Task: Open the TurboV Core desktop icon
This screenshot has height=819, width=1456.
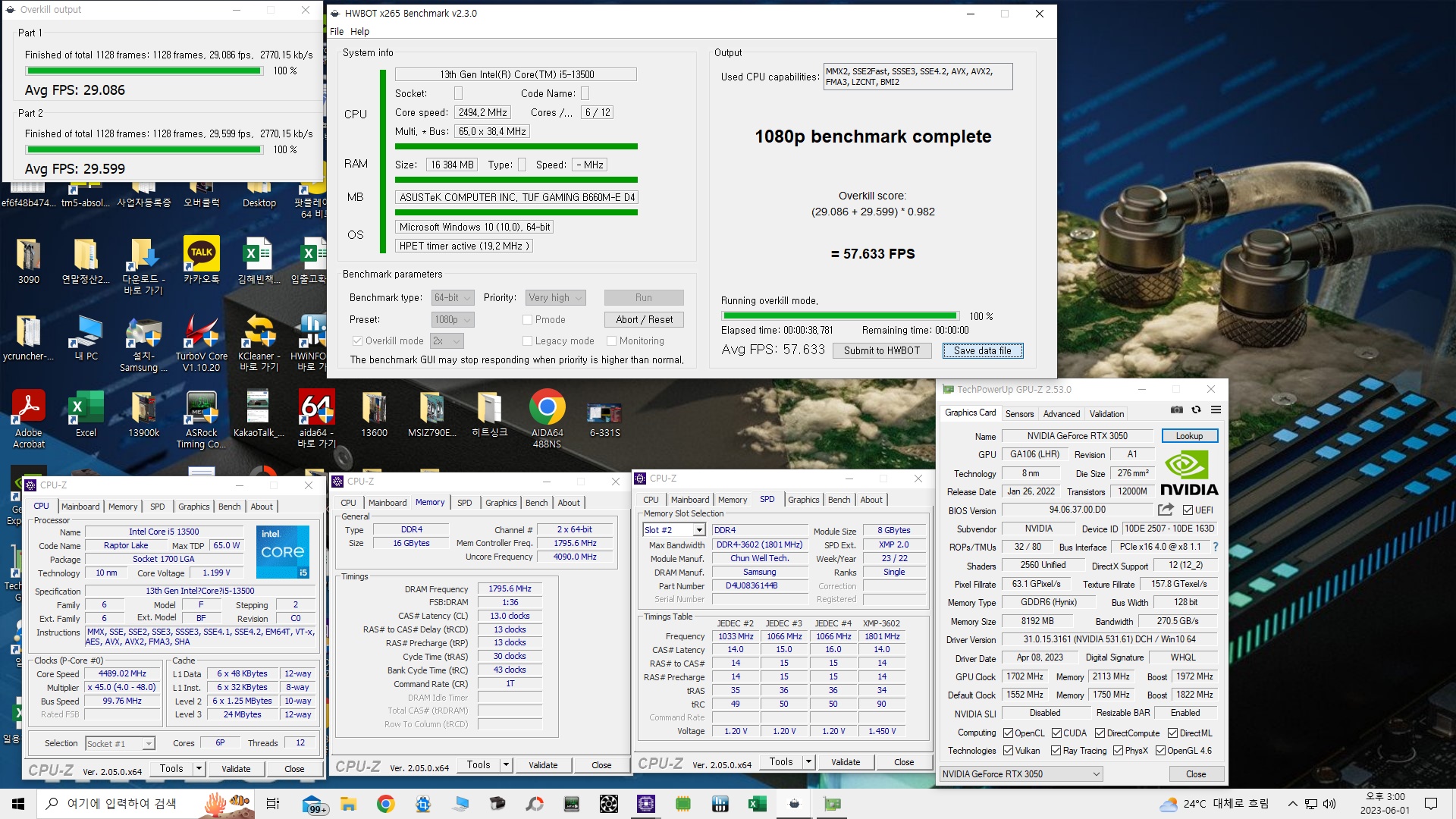Action: pyautogui.click(x=201, y=344)
